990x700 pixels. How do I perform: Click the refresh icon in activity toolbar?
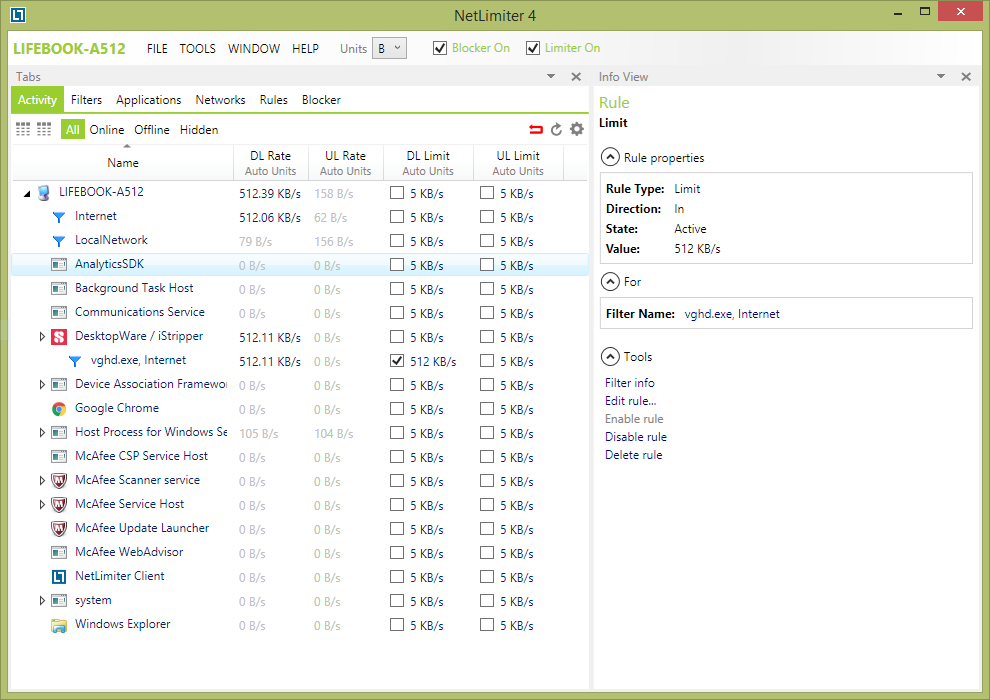point(556,129)
